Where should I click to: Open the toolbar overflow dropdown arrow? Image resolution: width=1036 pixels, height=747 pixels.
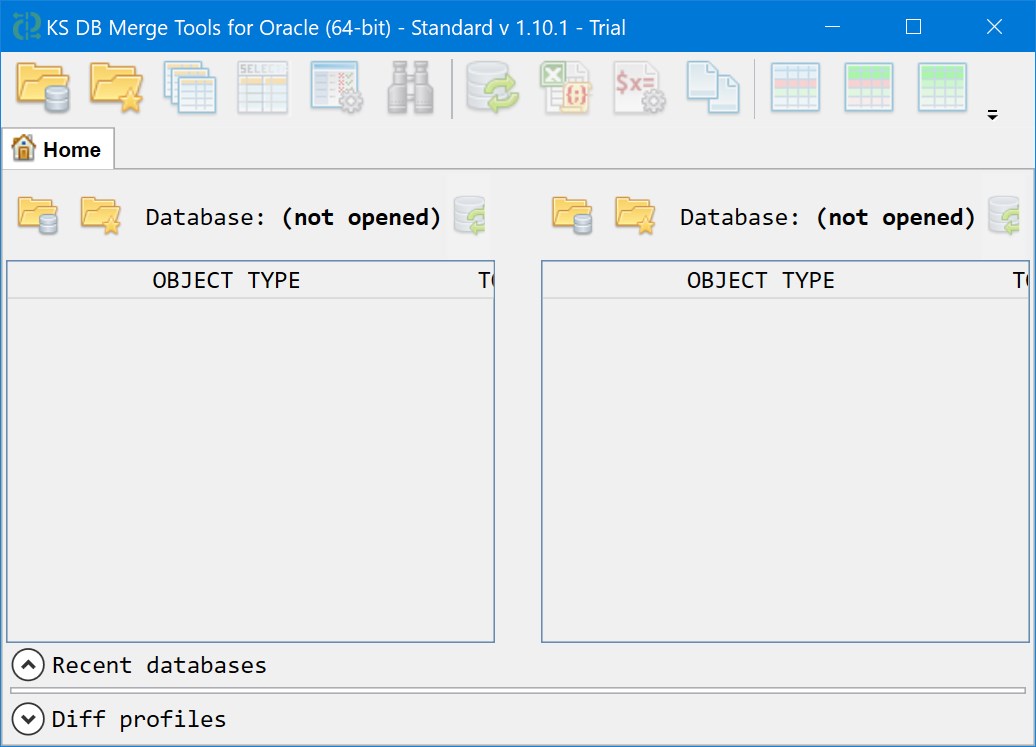pos(992,115)
